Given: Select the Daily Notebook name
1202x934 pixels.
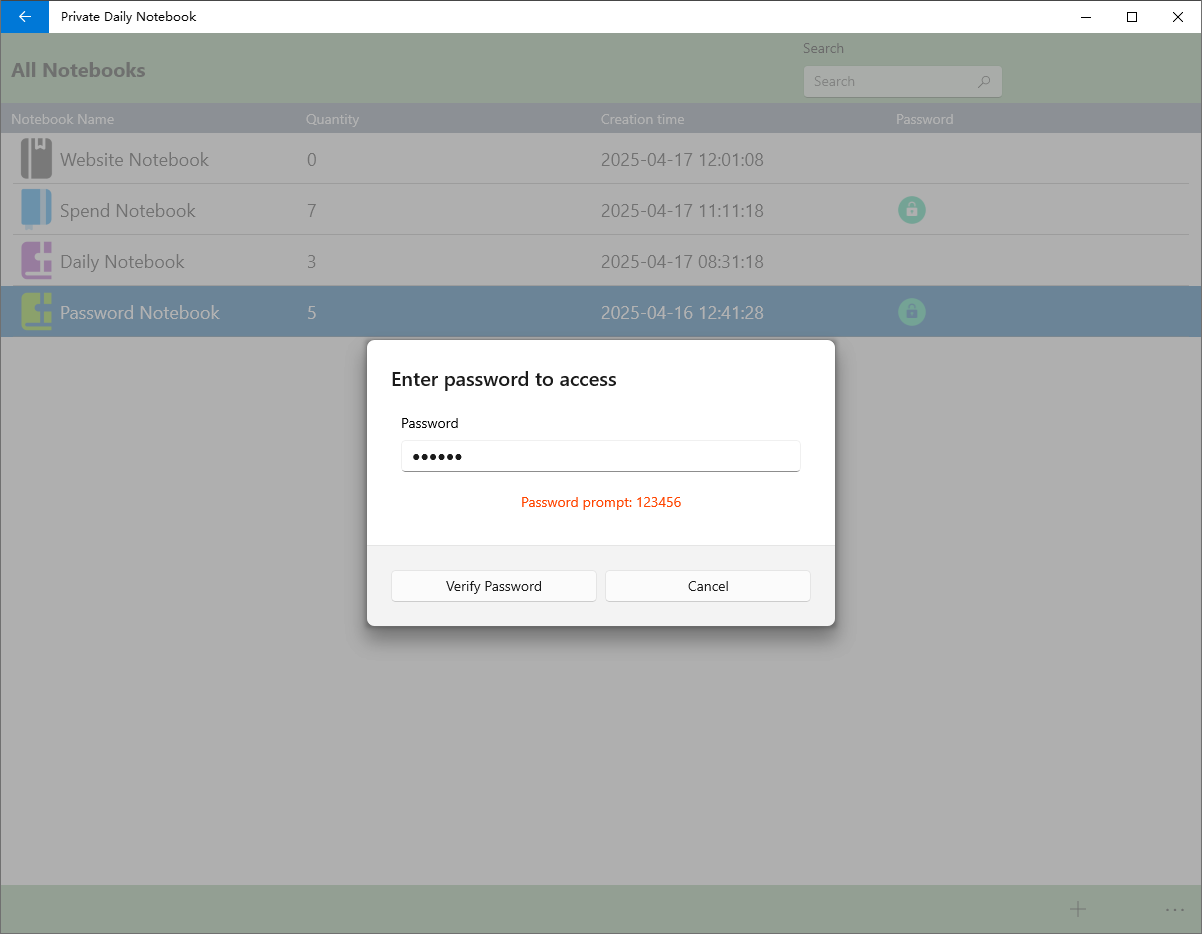Looking at the screenshot, I should 122,262.
